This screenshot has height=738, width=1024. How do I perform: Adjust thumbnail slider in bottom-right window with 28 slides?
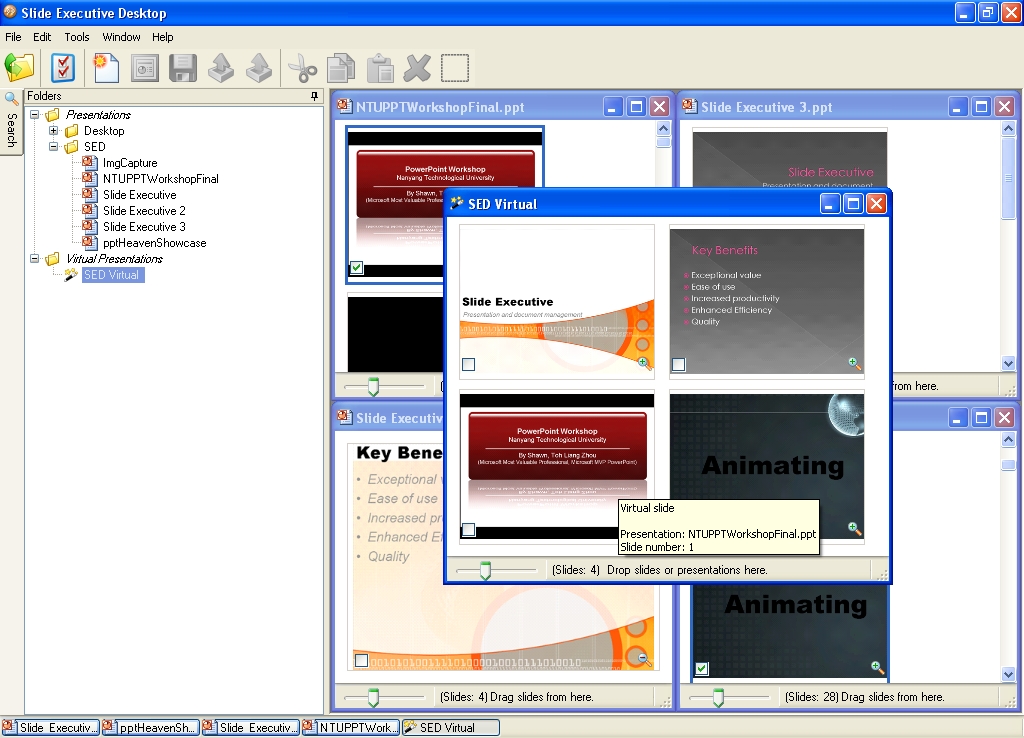click(x=718, y=698)
